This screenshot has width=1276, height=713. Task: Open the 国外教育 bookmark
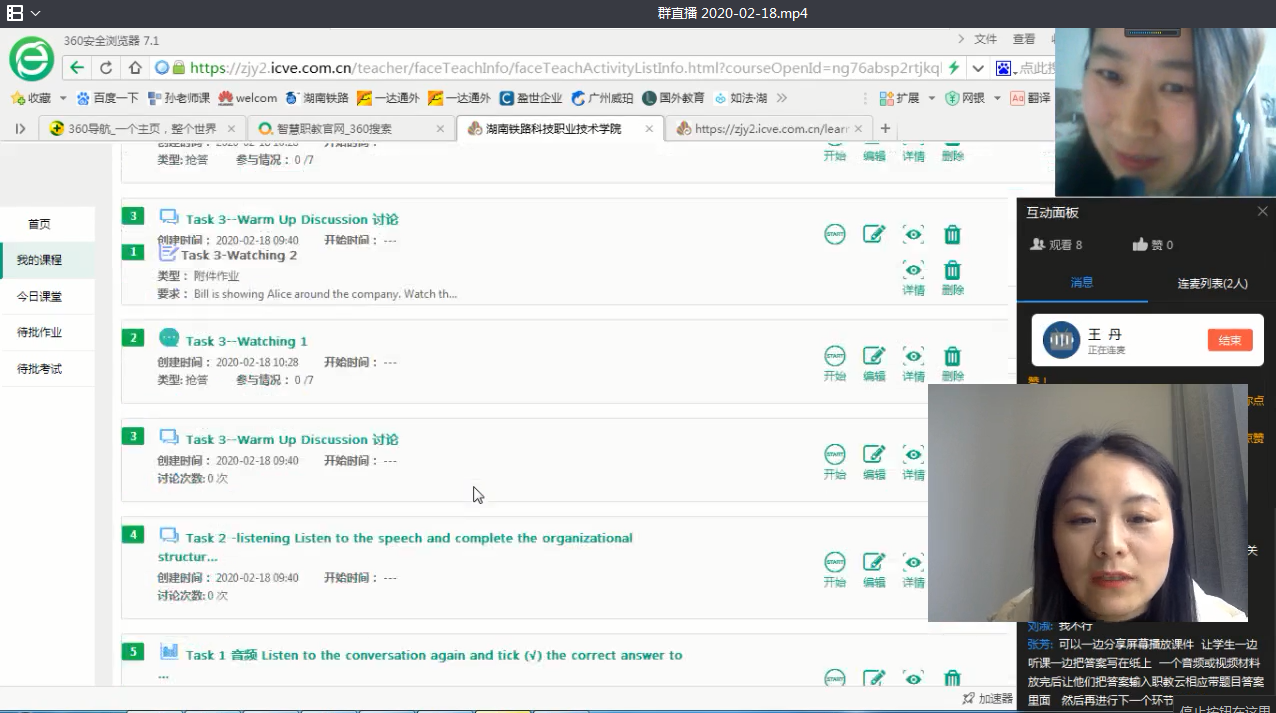(673, 98)
